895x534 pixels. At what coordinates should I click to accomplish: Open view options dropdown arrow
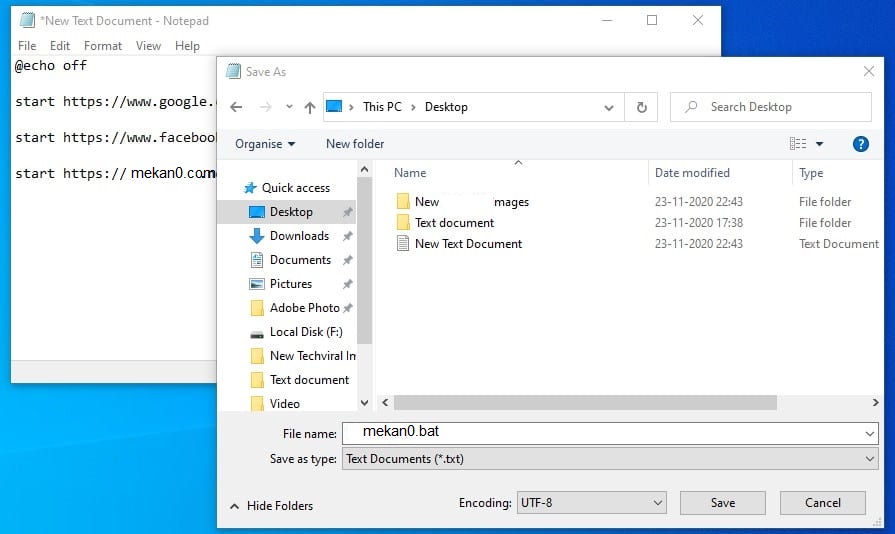820,144
